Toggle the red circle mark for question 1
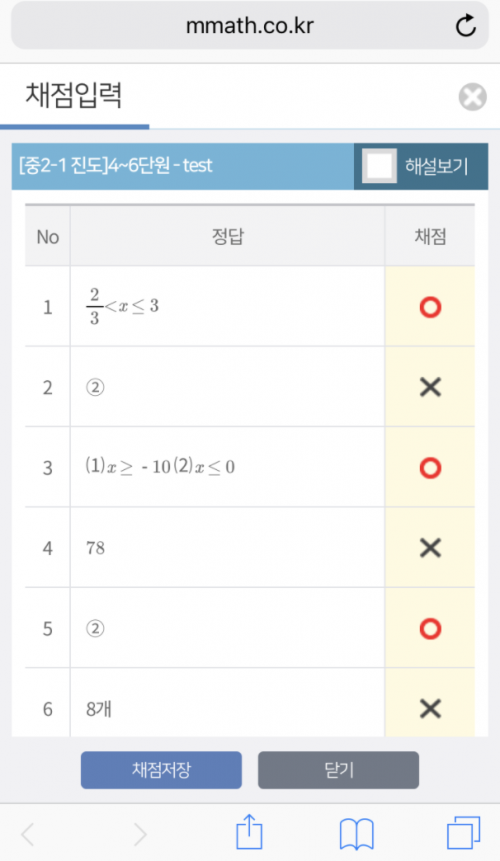Image resolution: width=500 pixels, height=861 pixels. pos(430,307)
